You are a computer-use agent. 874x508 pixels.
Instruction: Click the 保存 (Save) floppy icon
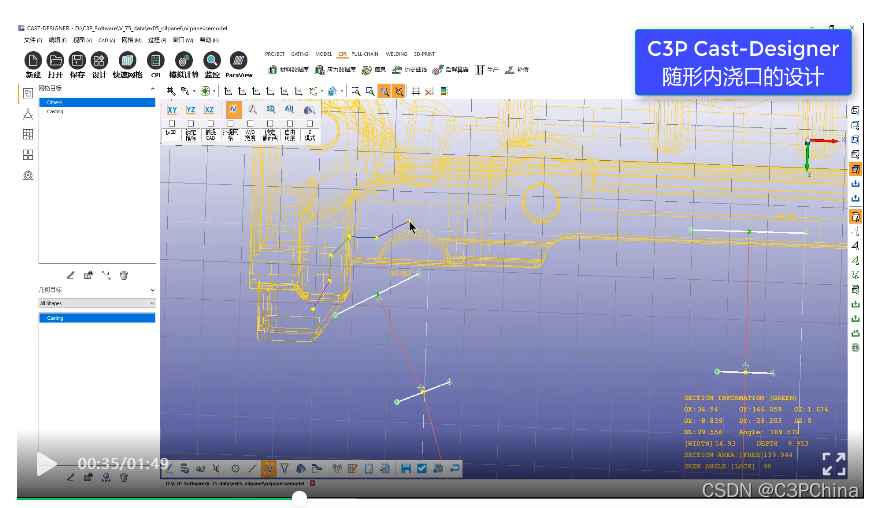tap(77, 60)
